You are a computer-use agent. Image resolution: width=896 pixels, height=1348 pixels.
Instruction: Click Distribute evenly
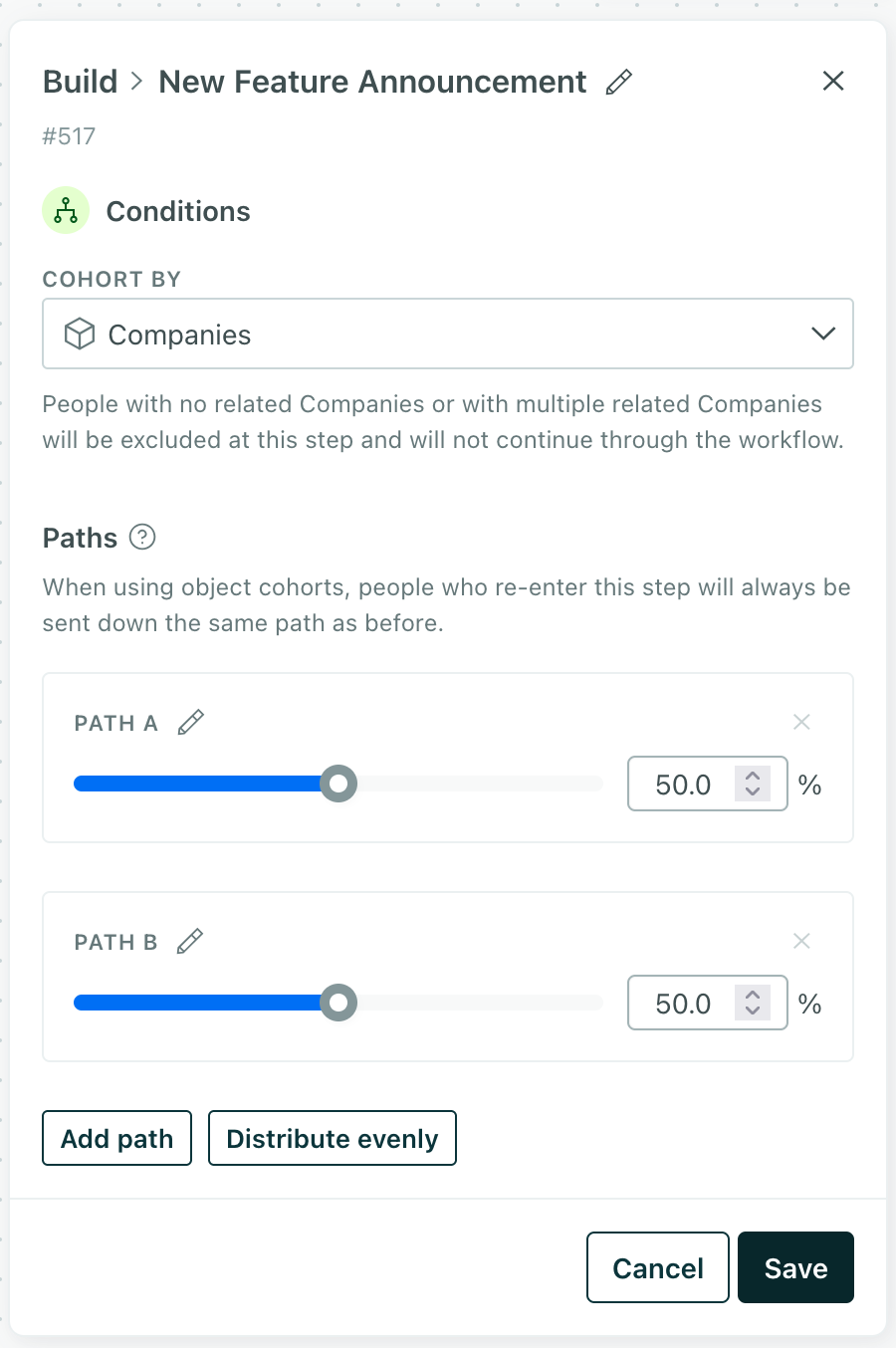click(x=332, y=1138)
